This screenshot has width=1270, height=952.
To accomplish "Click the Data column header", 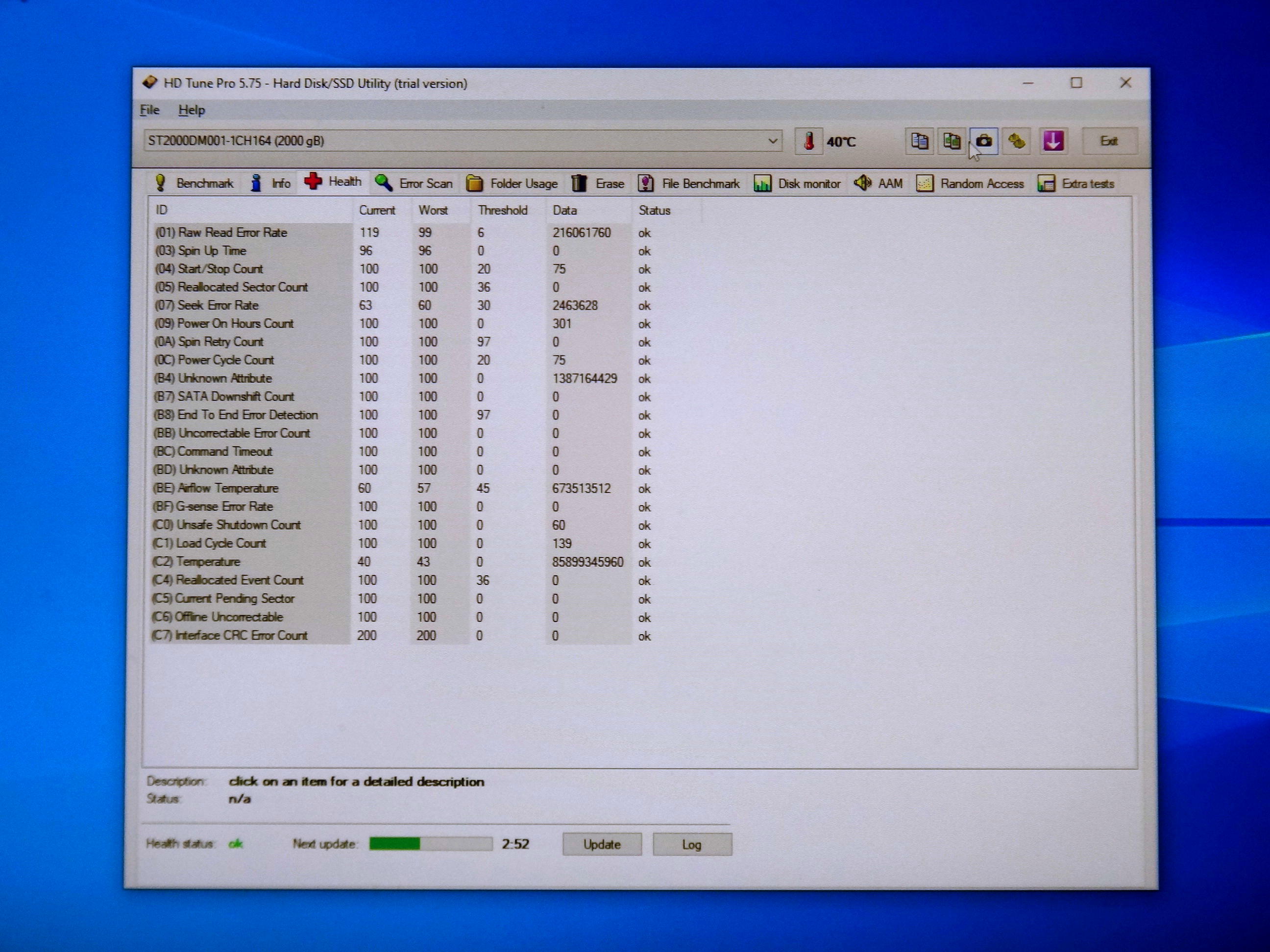I will tap(589, 210).
